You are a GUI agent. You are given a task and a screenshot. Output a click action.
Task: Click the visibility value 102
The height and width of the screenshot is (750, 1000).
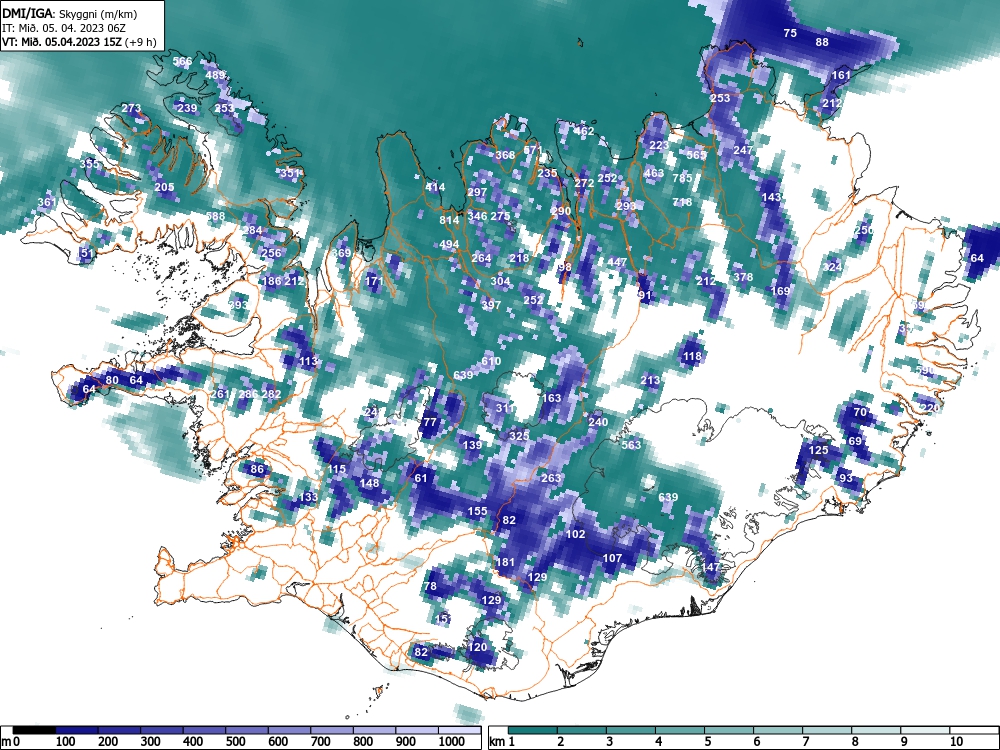575,534
